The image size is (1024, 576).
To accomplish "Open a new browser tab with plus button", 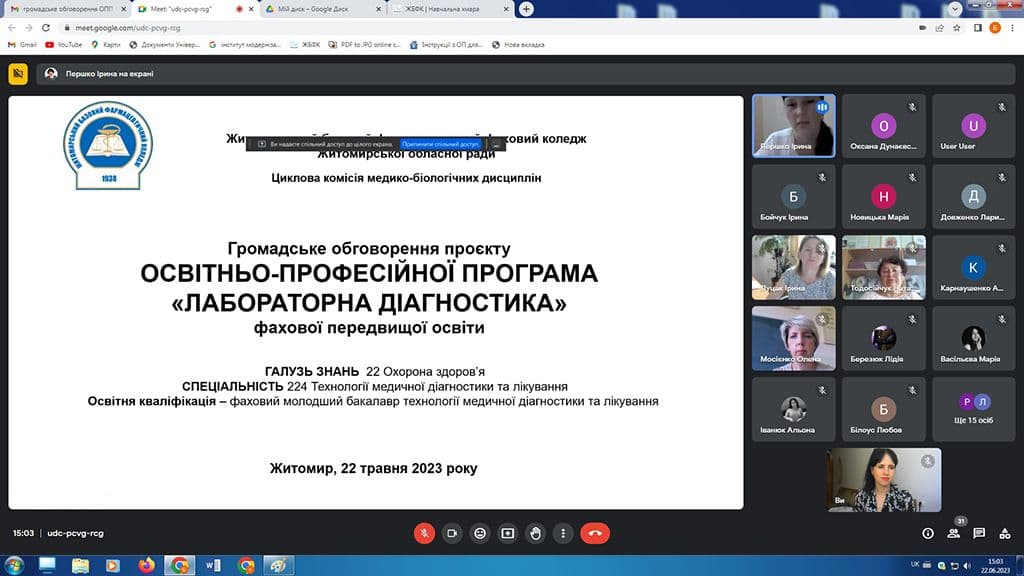I will pos(526,8).
